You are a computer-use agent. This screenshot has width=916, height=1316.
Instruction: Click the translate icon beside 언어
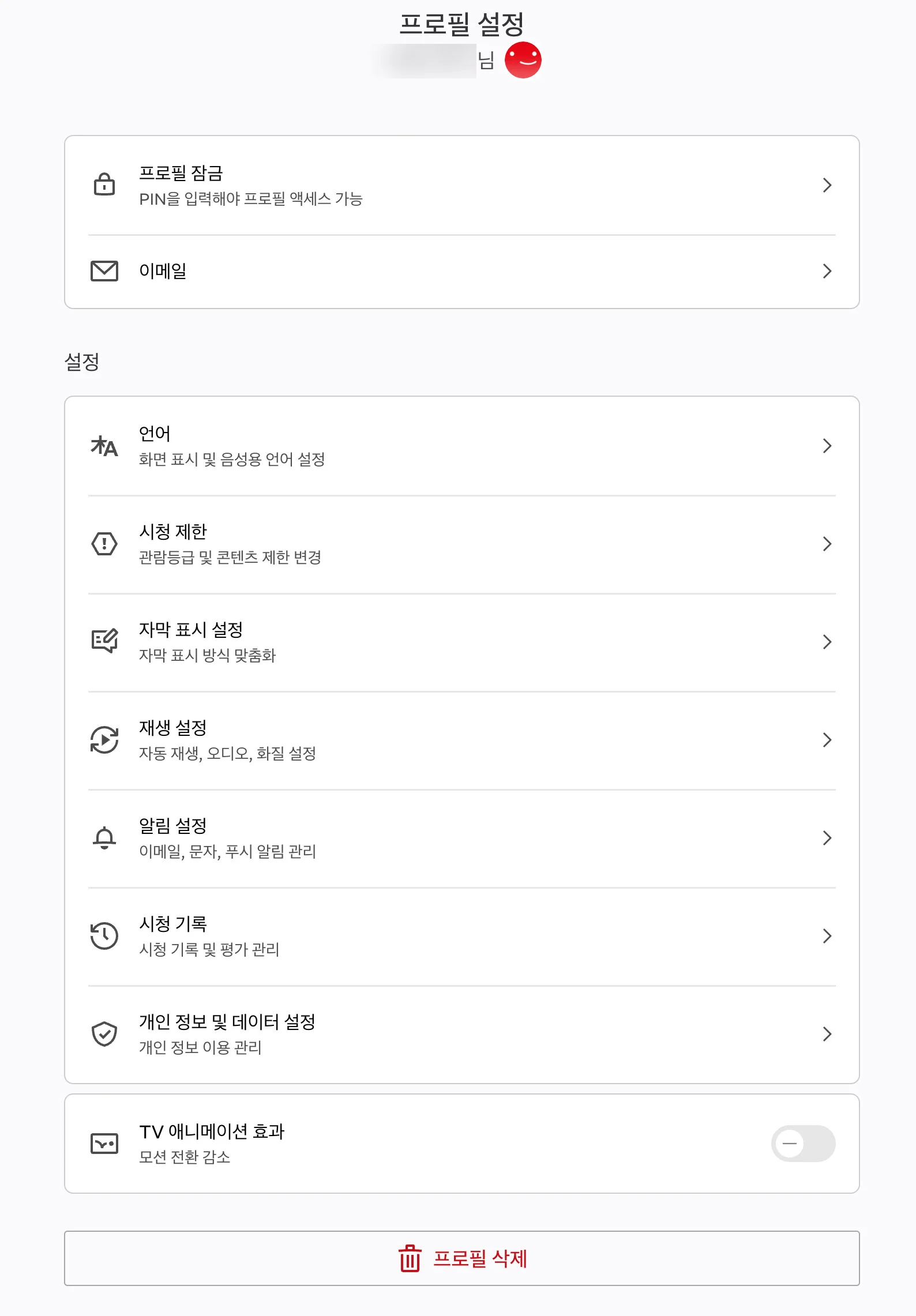click(104, 446)
